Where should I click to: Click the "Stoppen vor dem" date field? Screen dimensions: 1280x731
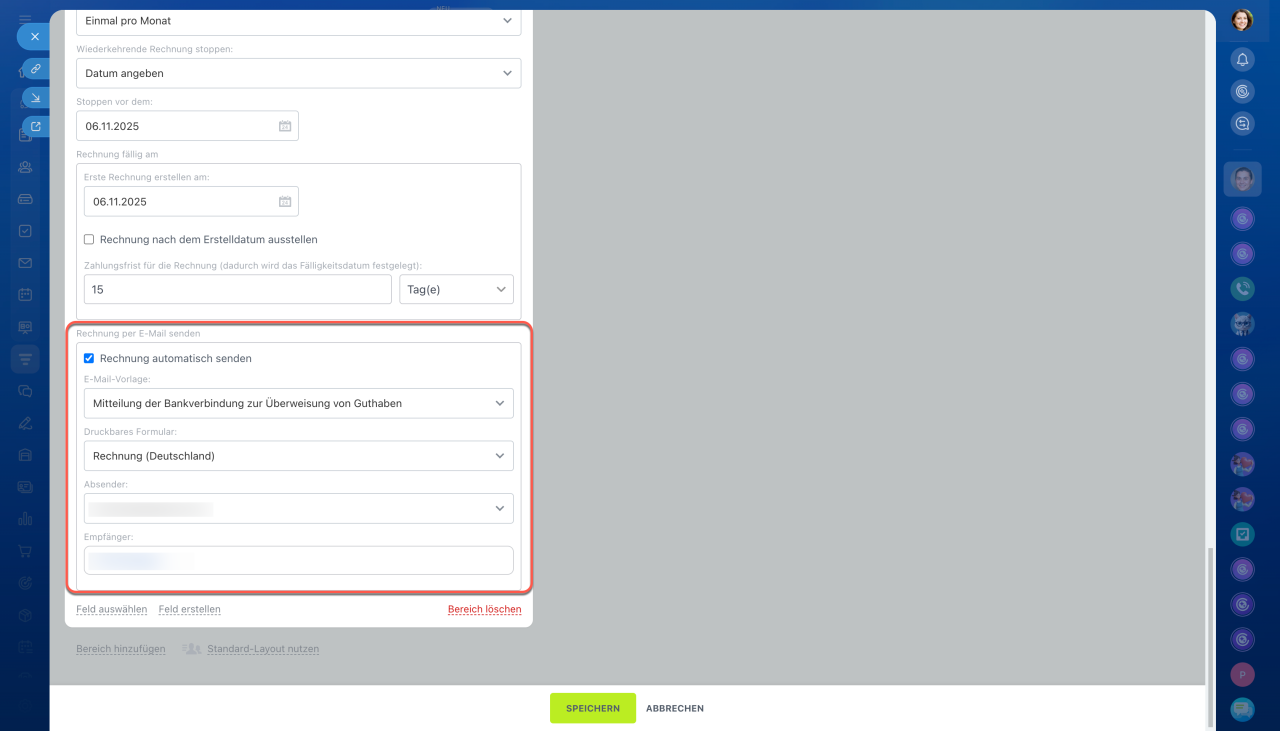pyautogui.click(x=187, y=126)
